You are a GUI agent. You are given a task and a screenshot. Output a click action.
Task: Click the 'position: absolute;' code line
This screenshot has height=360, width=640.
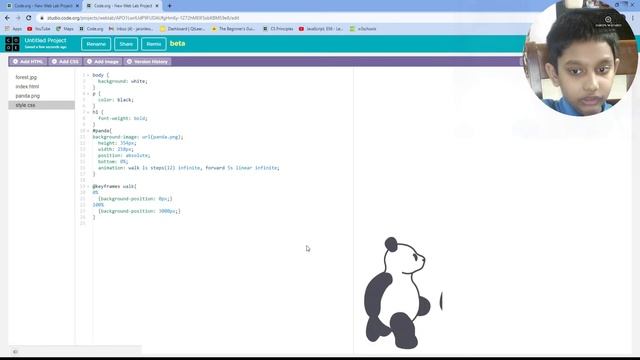point(124,156)
